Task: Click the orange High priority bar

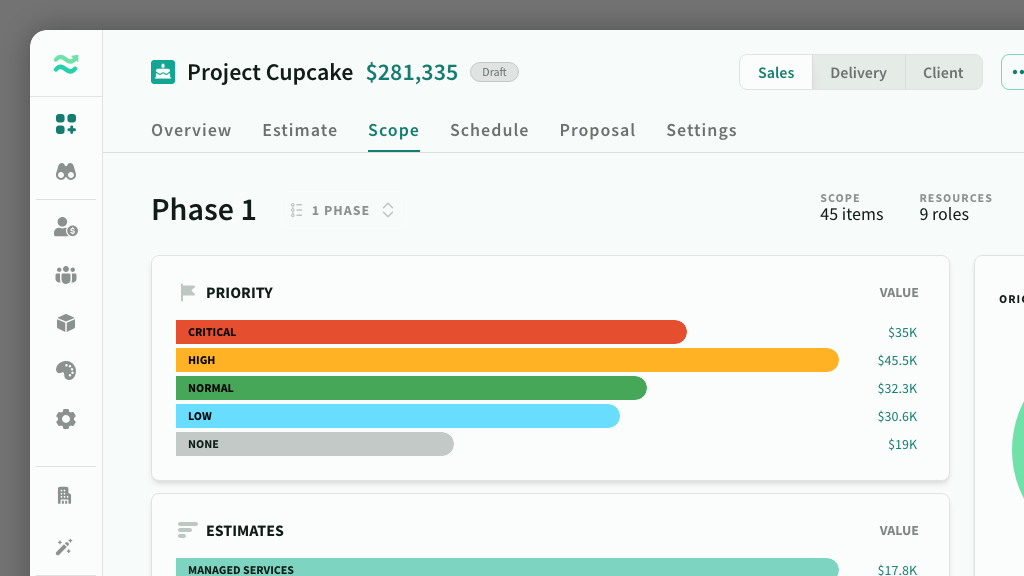Action: coord(507,360)
